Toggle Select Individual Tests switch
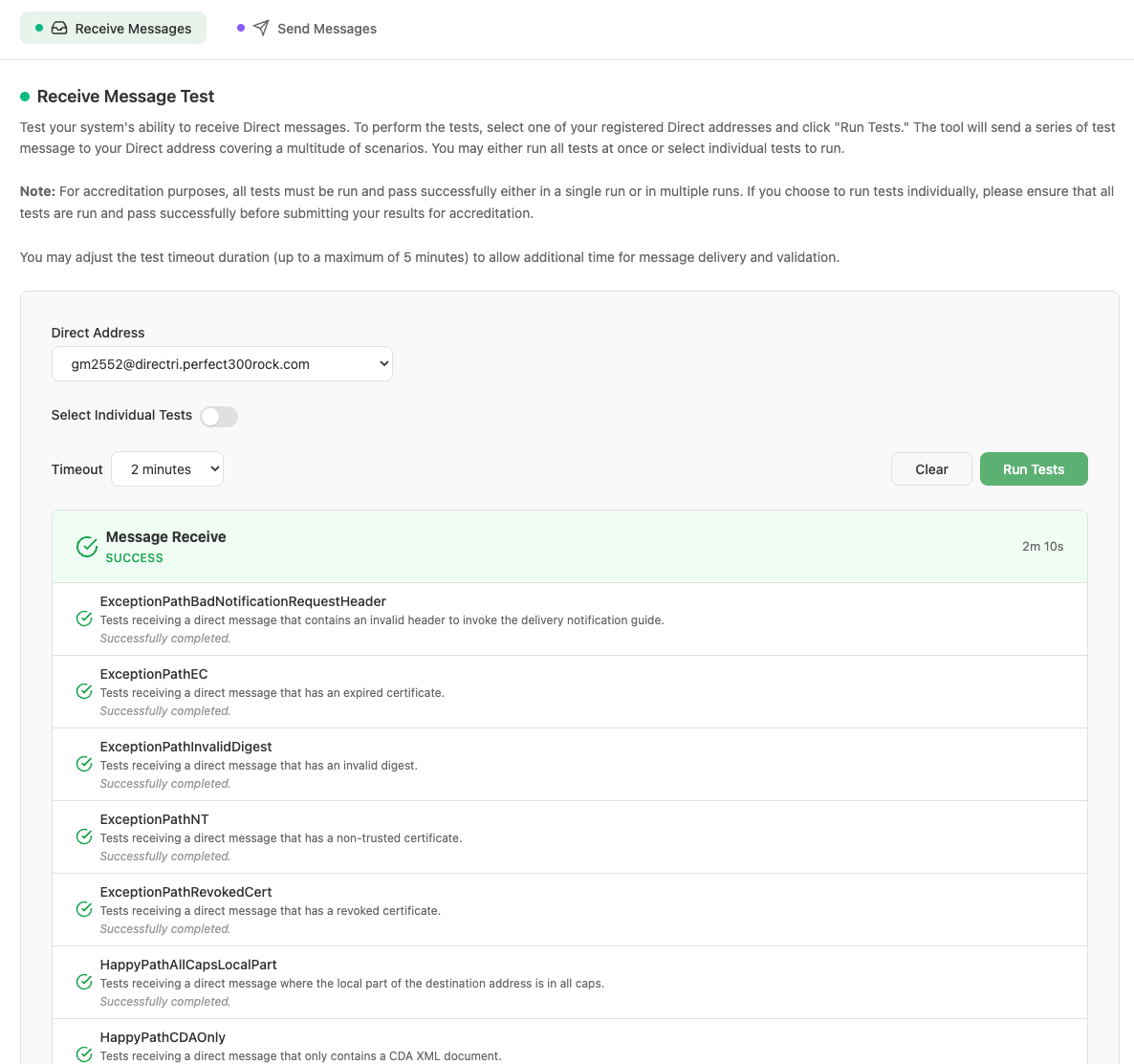 coord(219,417)
